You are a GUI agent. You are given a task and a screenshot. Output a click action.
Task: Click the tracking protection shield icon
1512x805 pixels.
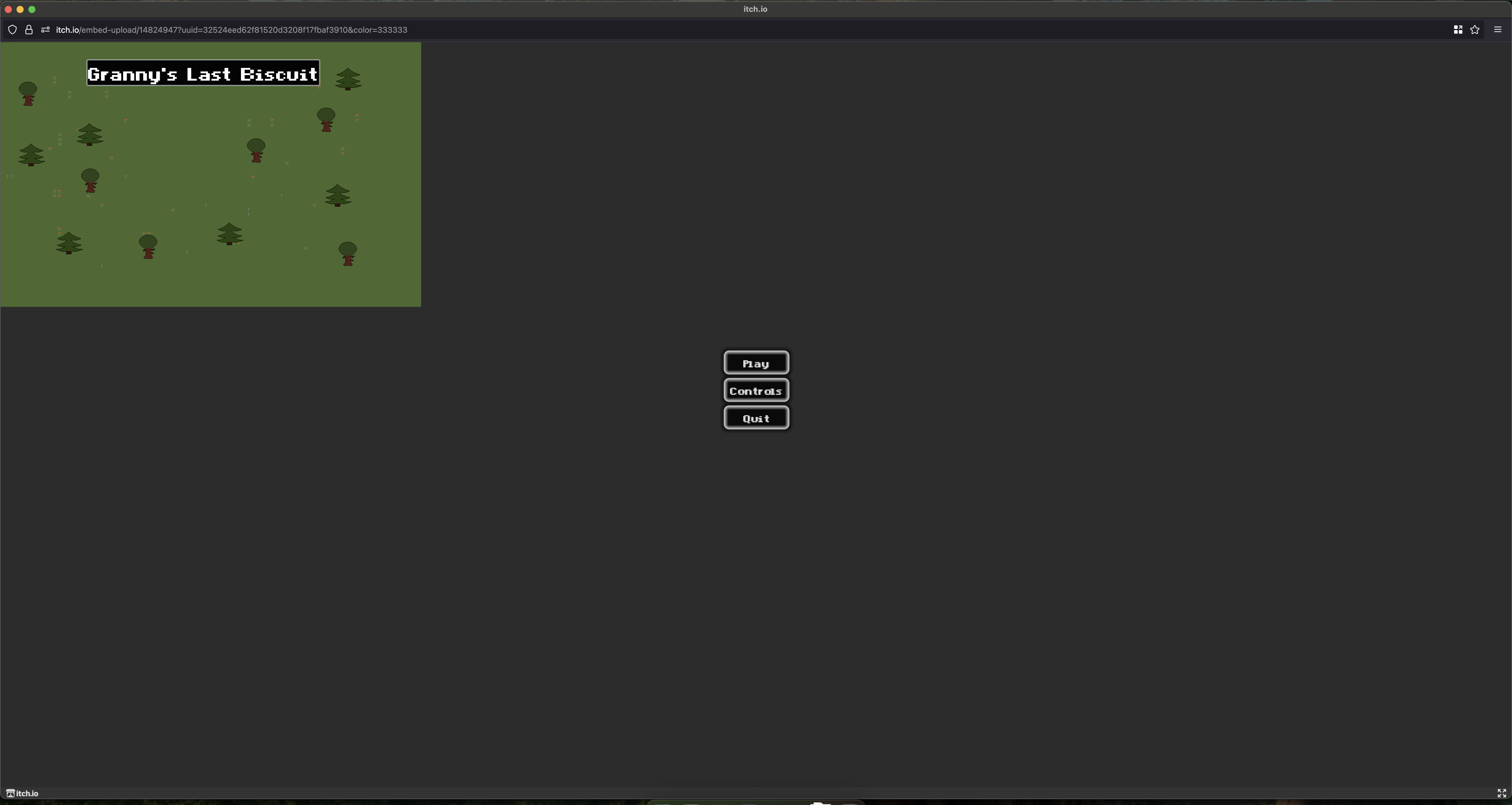[12, 30]
